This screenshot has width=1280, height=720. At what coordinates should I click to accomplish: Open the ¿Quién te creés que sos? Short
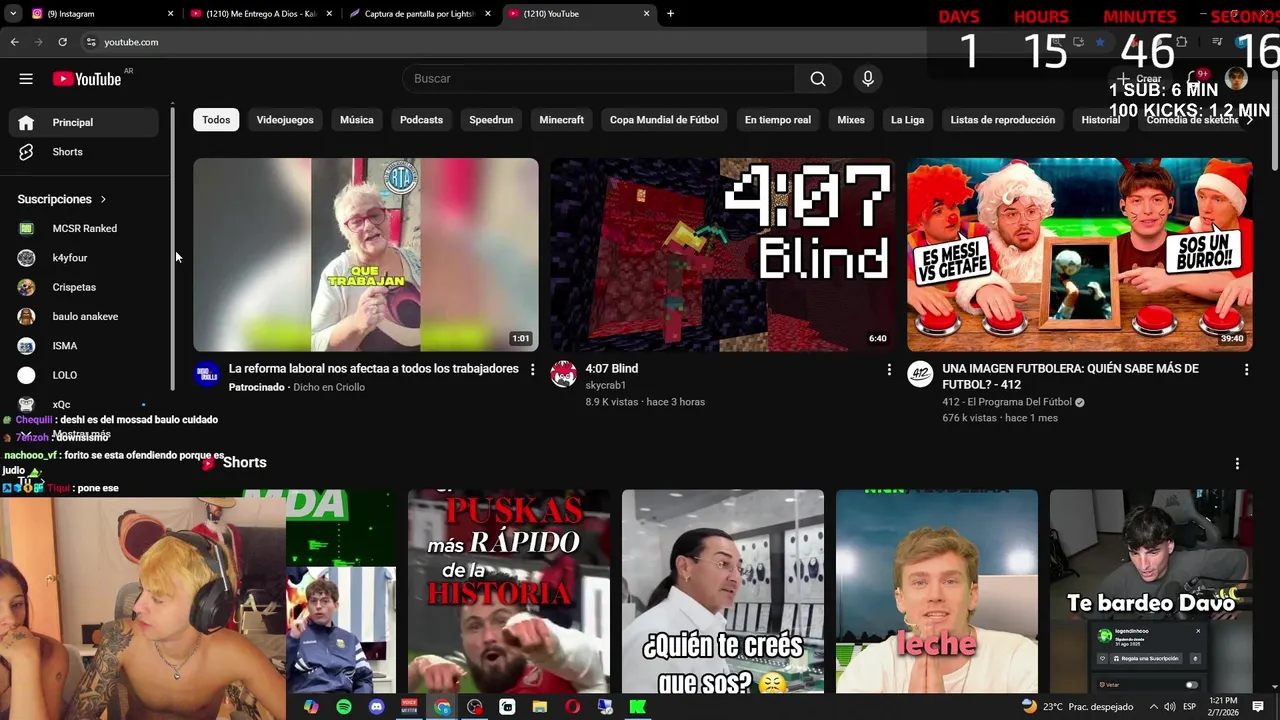723,591
